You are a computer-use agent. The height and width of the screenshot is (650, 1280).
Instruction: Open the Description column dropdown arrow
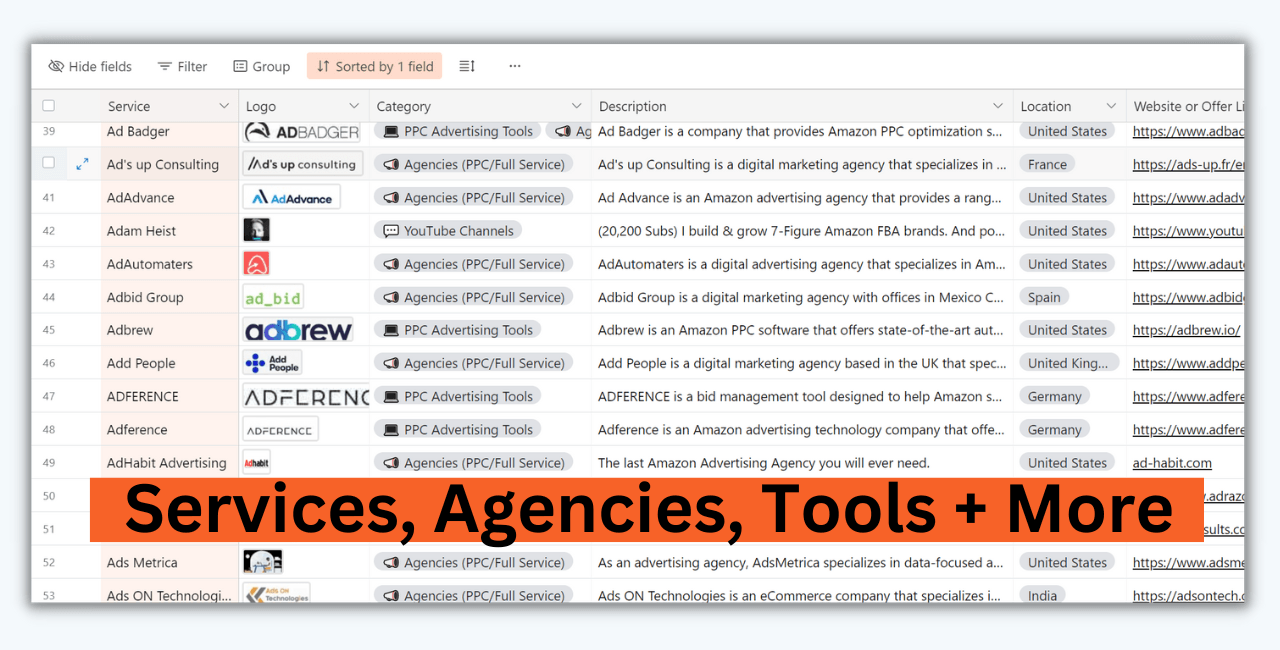(998, 106)
